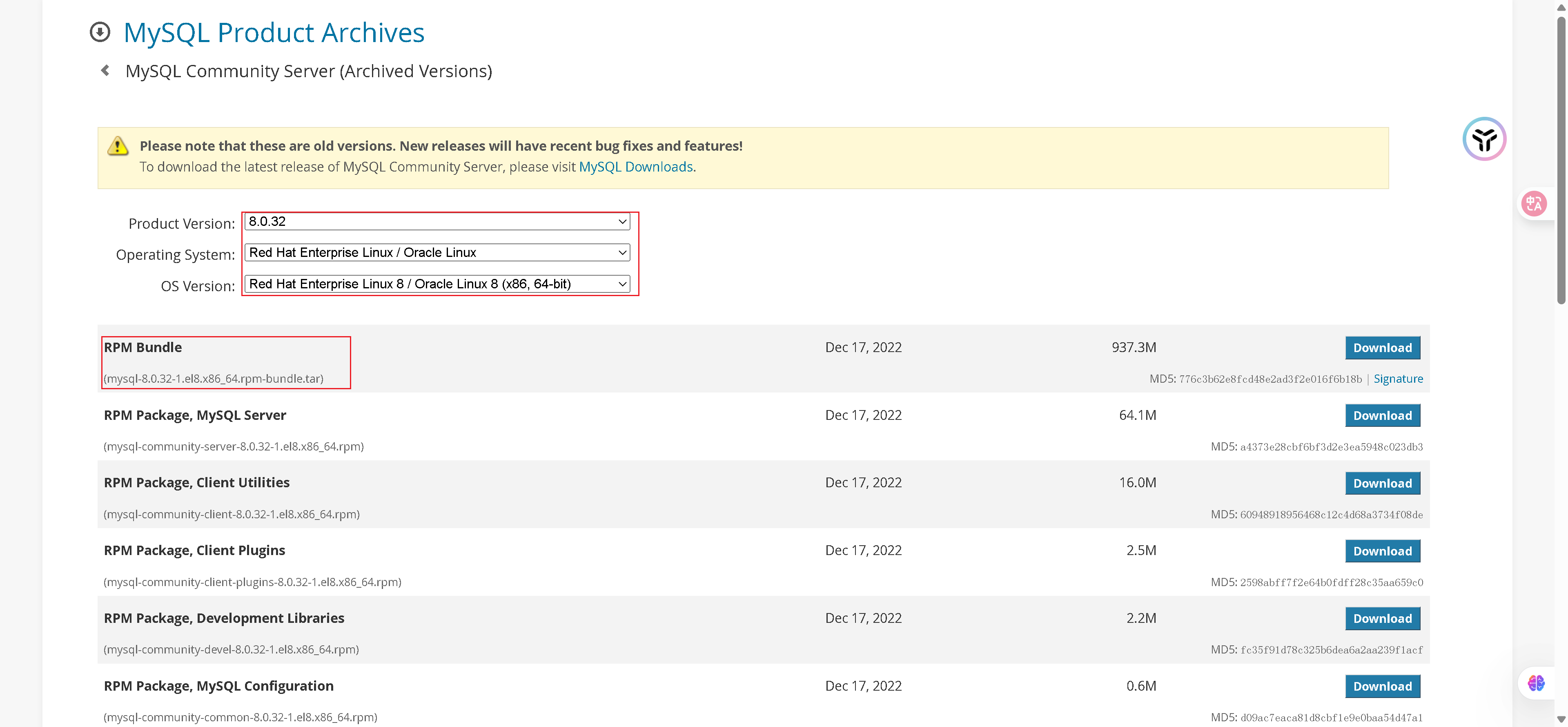Download RPM Package, MySQL Server

(1382, 415)
